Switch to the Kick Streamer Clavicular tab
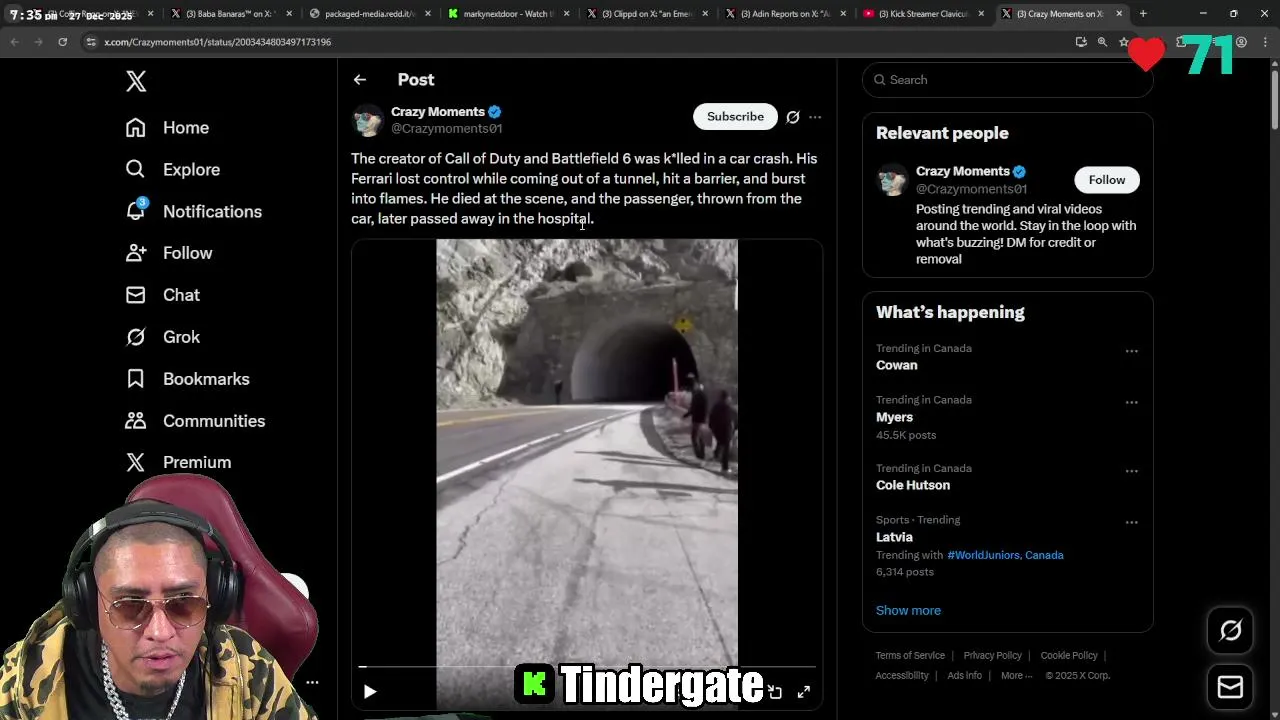The width and height of the screenshot is (1280, 720). tap(923, 14)
